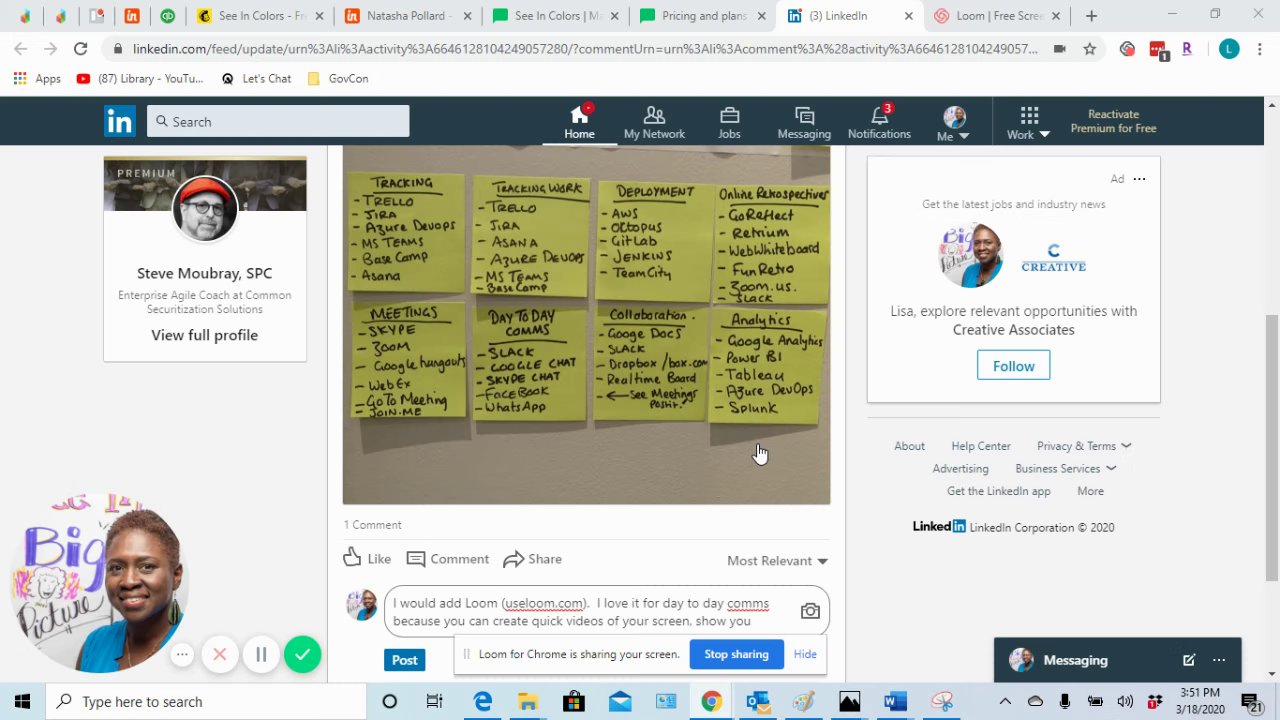1280x720 pixels.
Task: Expand Privacy & Terms footer menu
Action: [x=1084, y=446]
